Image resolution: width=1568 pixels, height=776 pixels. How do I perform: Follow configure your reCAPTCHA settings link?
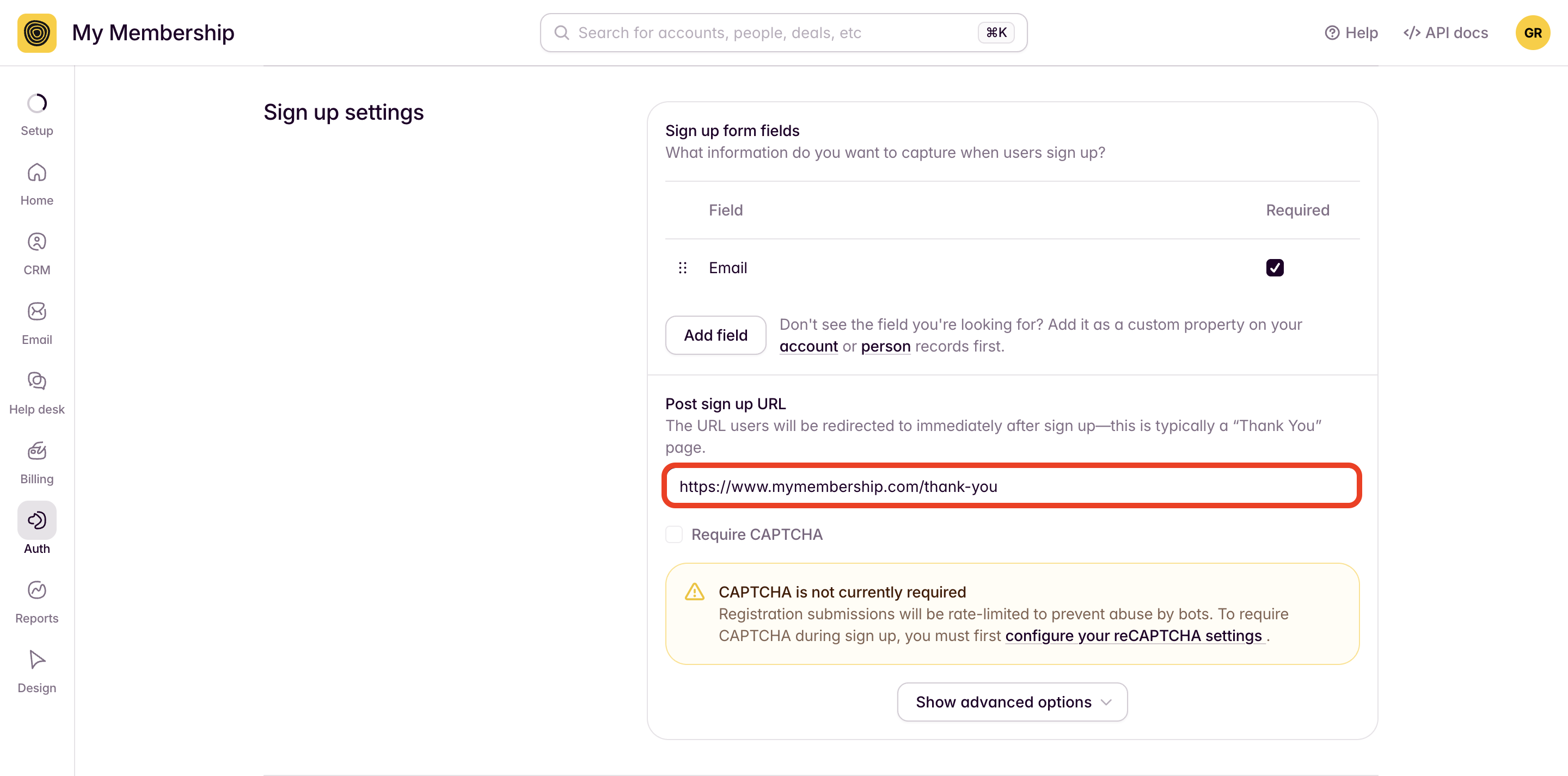1134,636
